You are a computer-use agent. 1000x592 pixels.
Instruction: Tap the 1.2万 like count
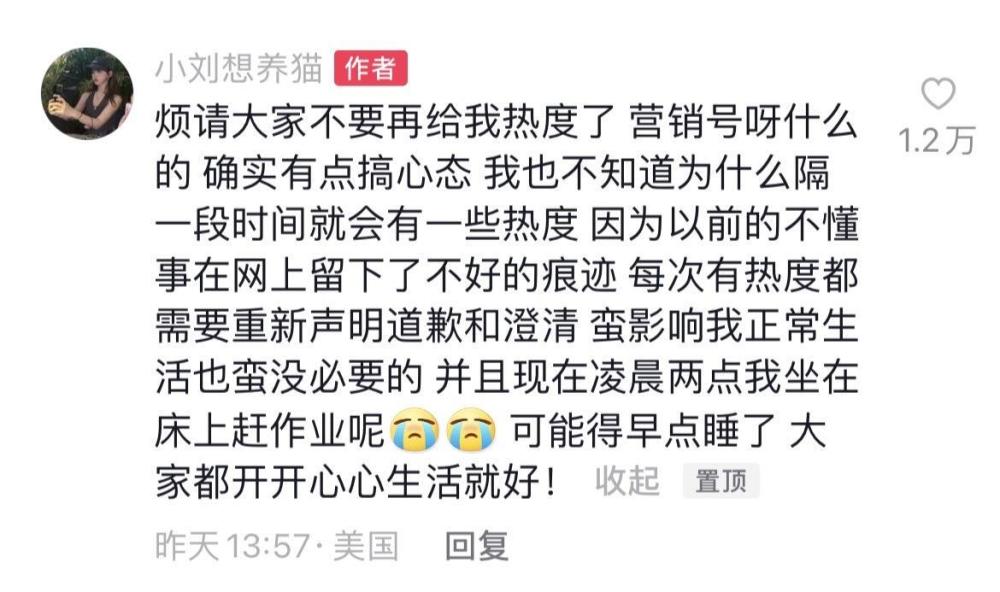coord(937,140)
